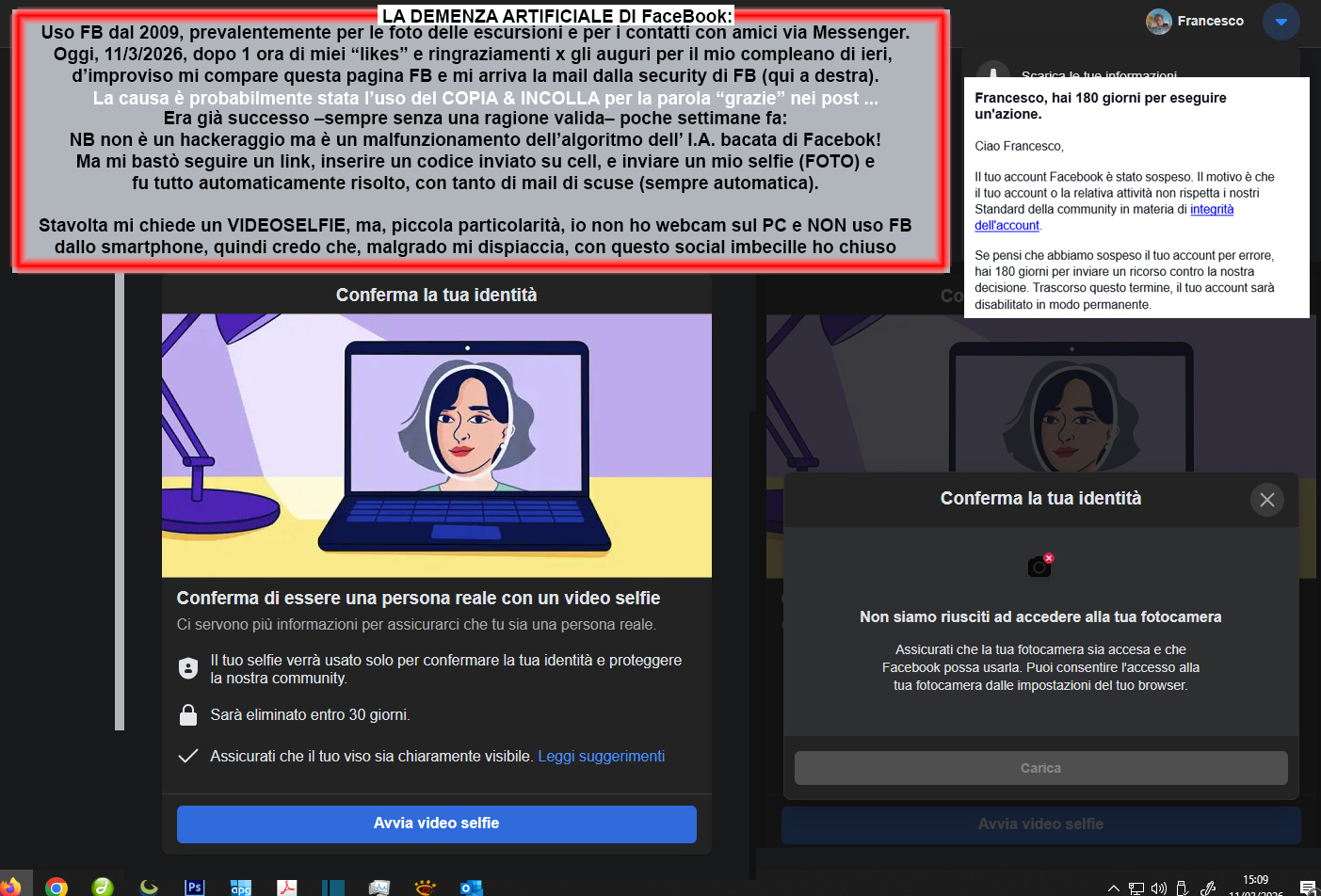The height and width of the screenshot is (896, 1321).
Task: Launch Google Chrome from taskbar
Action: click(x=56, y=887)
